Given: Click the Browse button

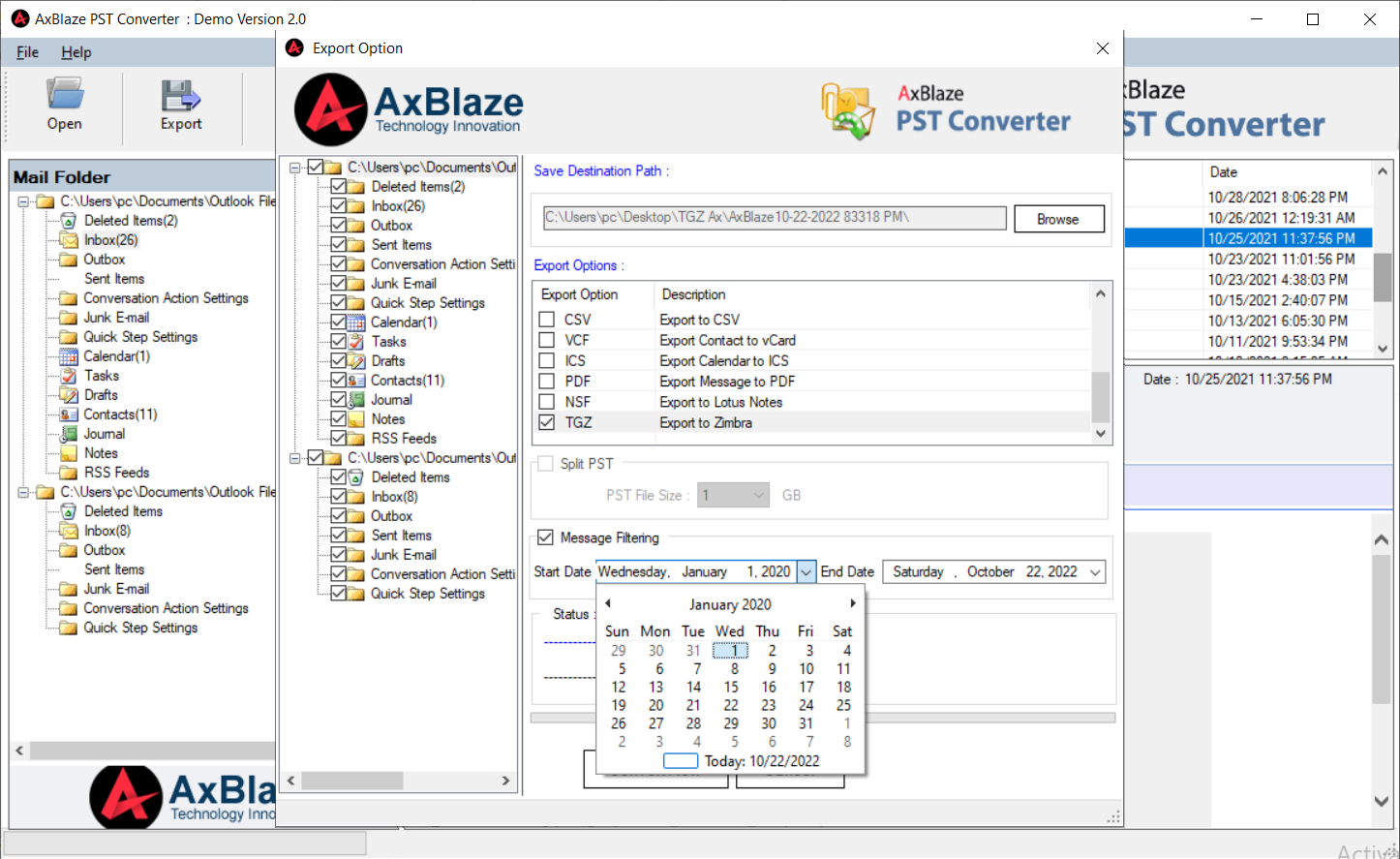Looking at the screenshot, I should click(1059, 219).
